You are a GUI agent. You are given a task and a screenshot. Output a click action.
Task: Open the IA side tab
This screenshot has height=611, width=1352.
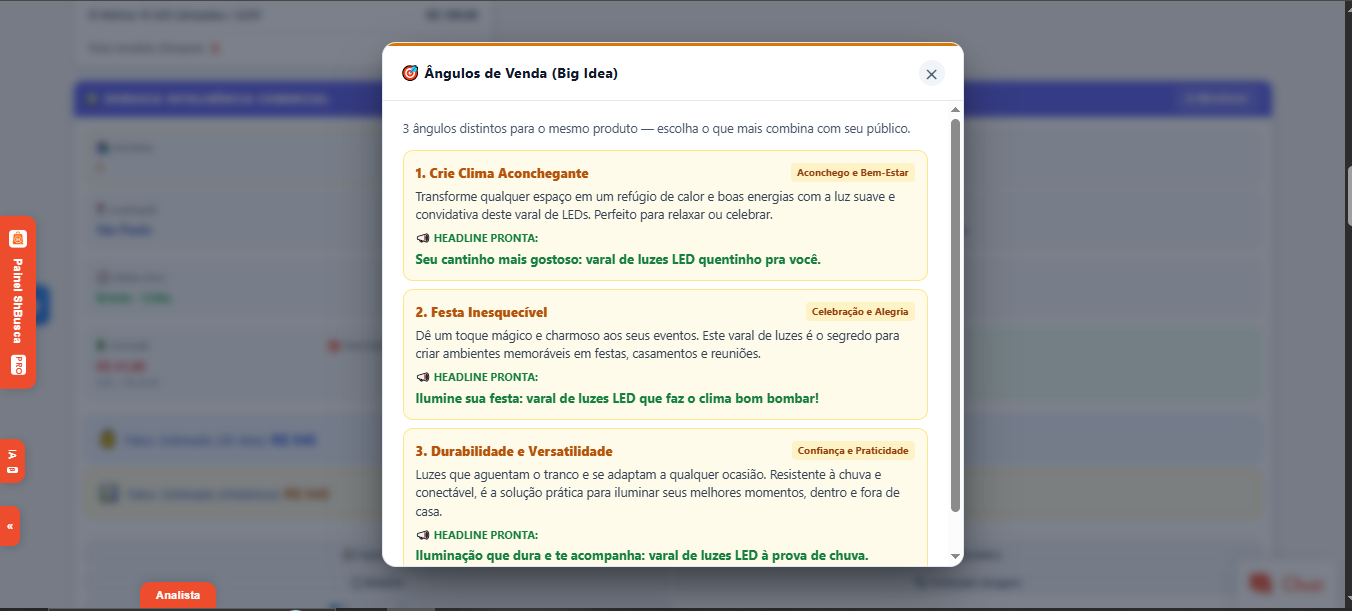pos(12,461)
